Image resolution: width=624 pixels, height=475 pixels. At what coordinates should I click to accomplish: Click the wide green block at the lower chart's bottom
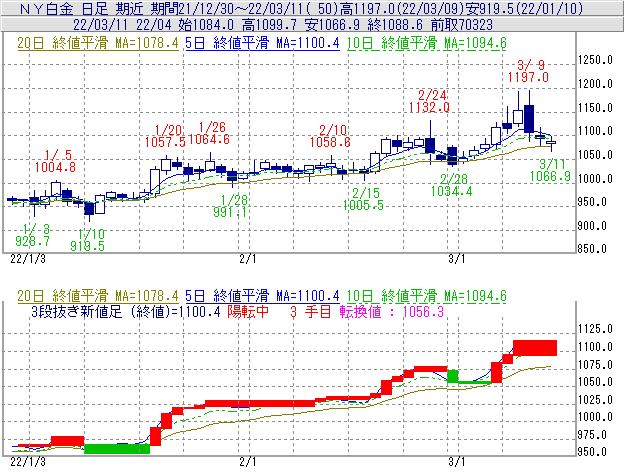[x=117, y=449]
